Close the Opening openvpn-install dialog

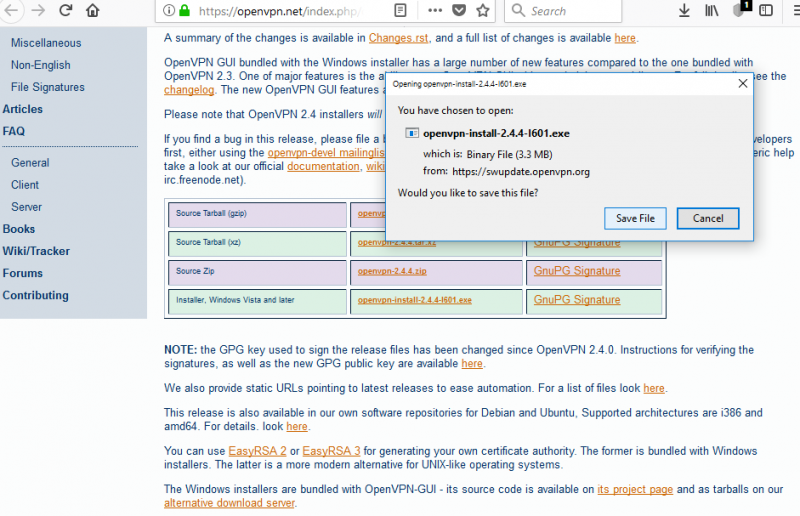coord(742,84)
